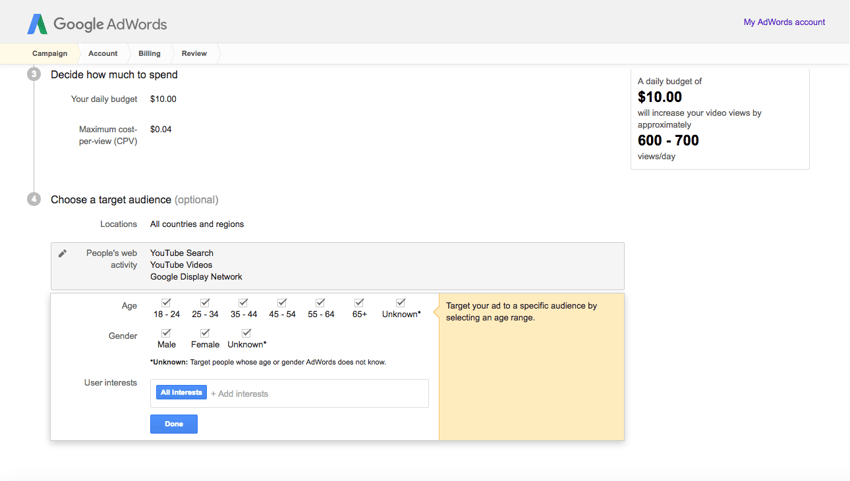Uncheck the Unknown age checkbox
The image size is (850, 481).
(401, 303)
